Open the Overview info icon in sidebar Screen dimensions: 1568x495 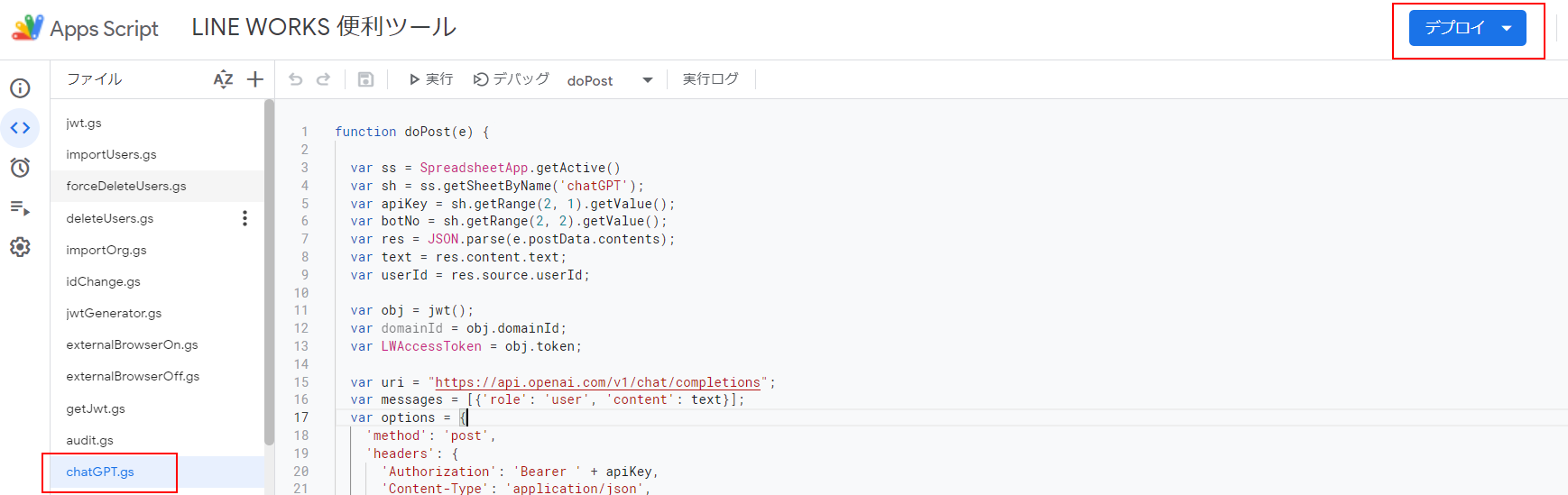pyautogui.click(x=20, y=88)
